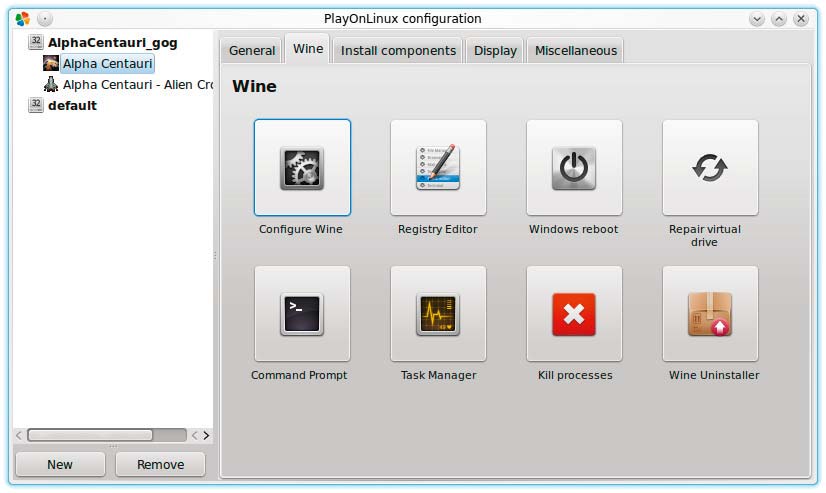The image size is (826, 493).
Task: Launch the Task Manager
Action: pyautogui.click(x=438, y=314)
